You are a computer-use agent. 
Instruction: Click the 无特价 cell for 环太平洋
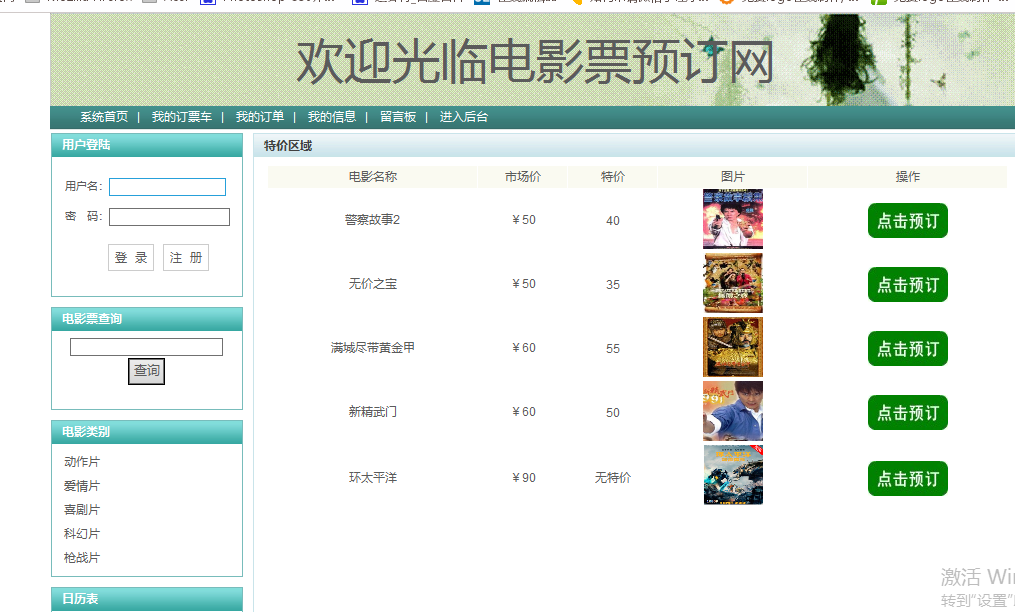tap(612, 478)
